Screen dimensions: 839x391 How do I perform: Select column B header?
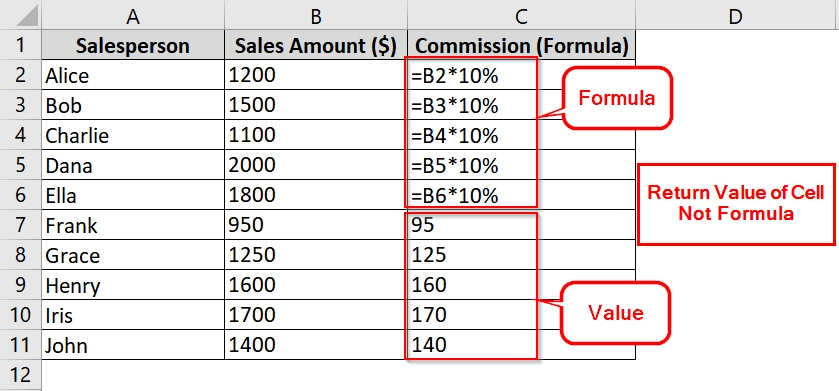coord(316,15)
